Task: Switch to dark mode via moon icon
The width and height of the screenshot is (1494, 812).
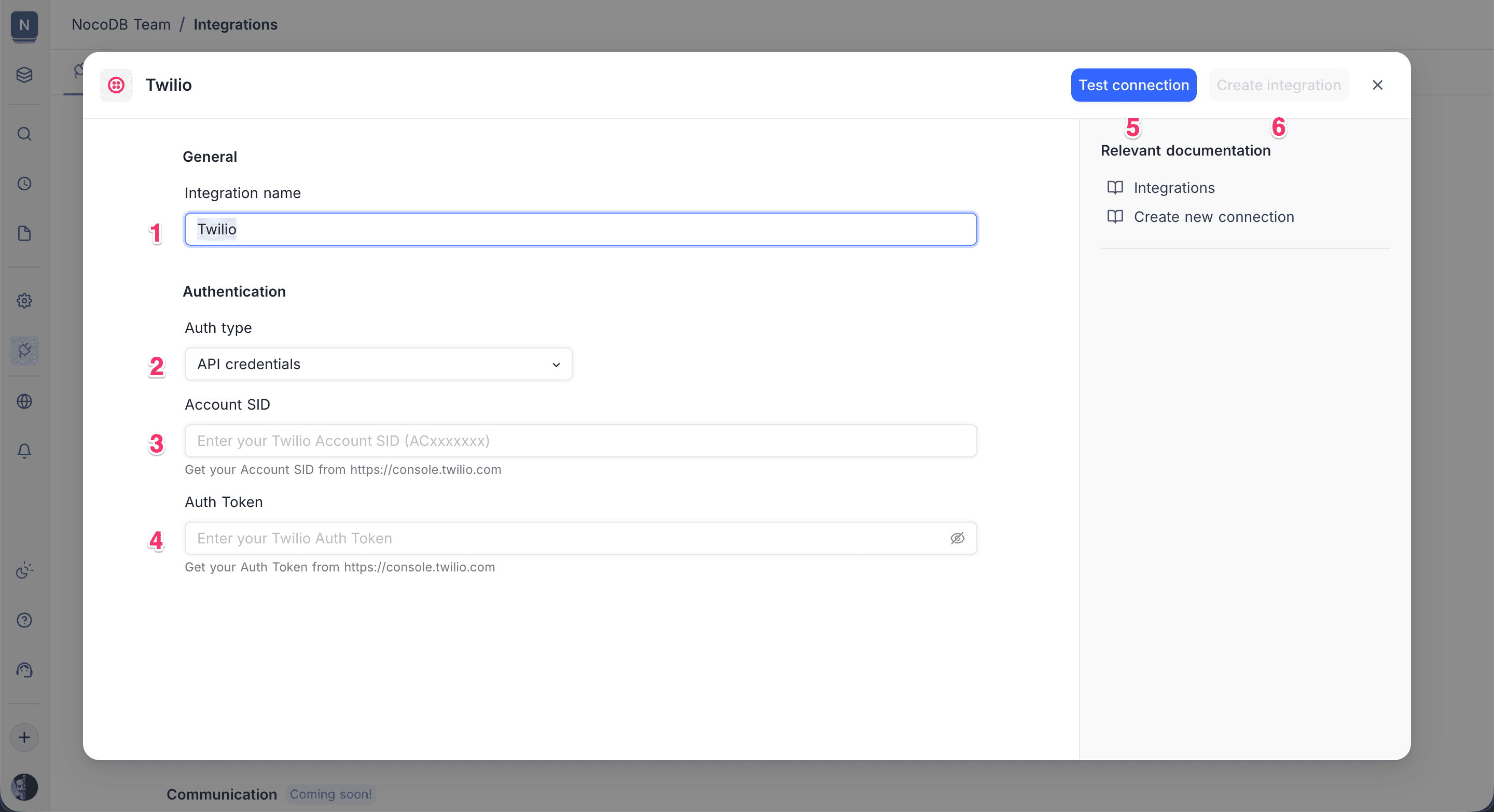Action: 24,571
